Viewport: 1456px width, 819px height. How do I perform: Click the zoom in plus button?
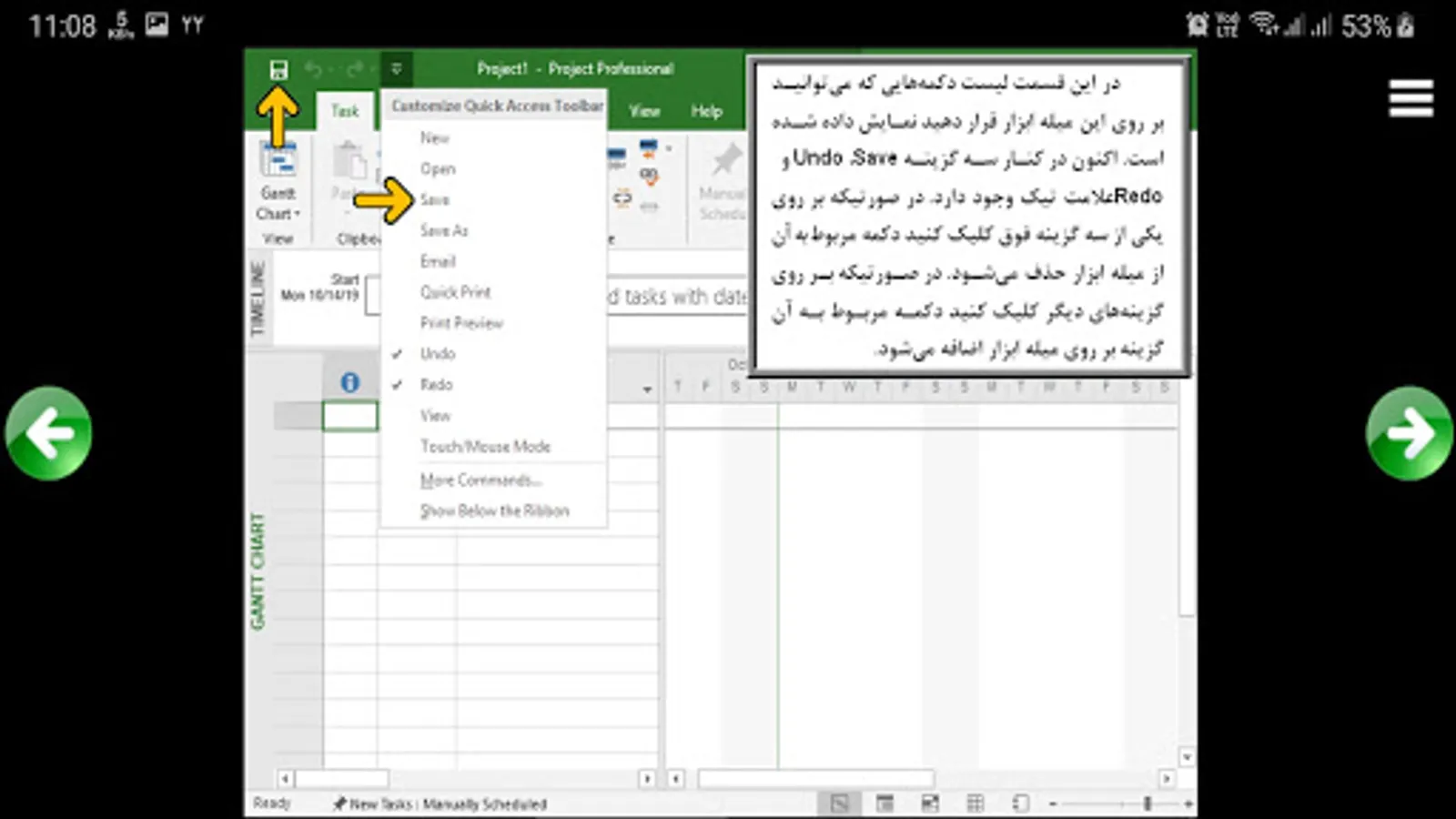tap(1188, 804)
